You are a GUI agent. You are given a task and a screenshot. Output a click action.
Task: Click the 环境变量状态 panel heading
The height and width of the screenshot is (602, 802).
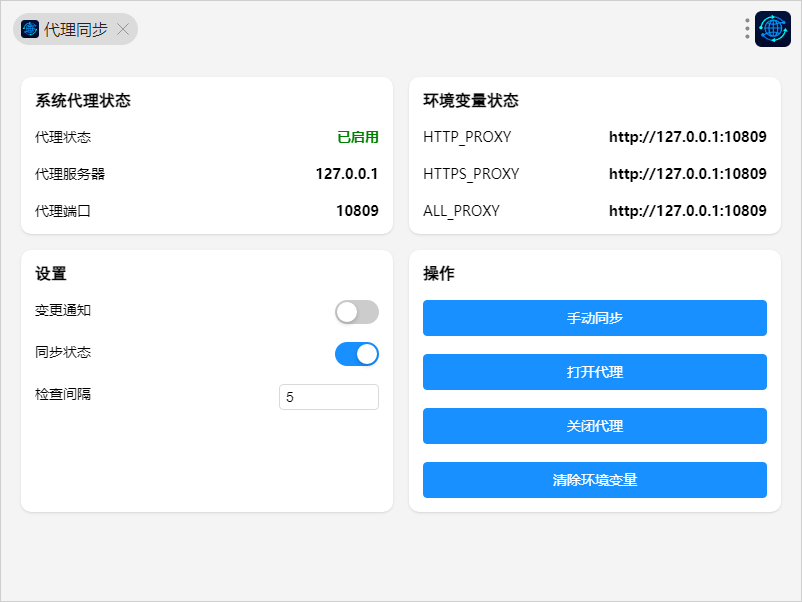(x=471, y=101)
